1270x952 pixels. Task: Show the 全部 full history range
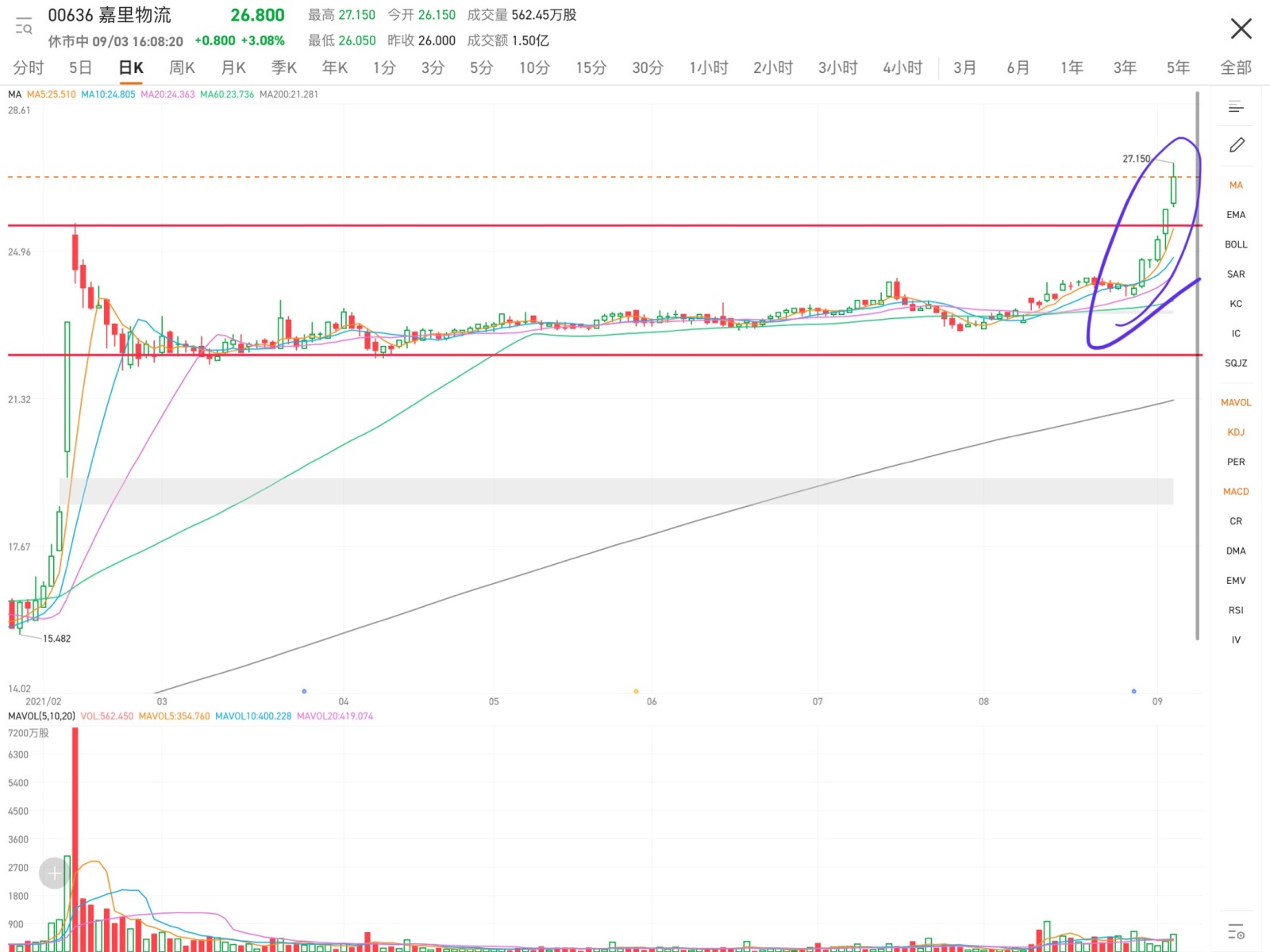pyautogui.click(x=1236, y=67)
